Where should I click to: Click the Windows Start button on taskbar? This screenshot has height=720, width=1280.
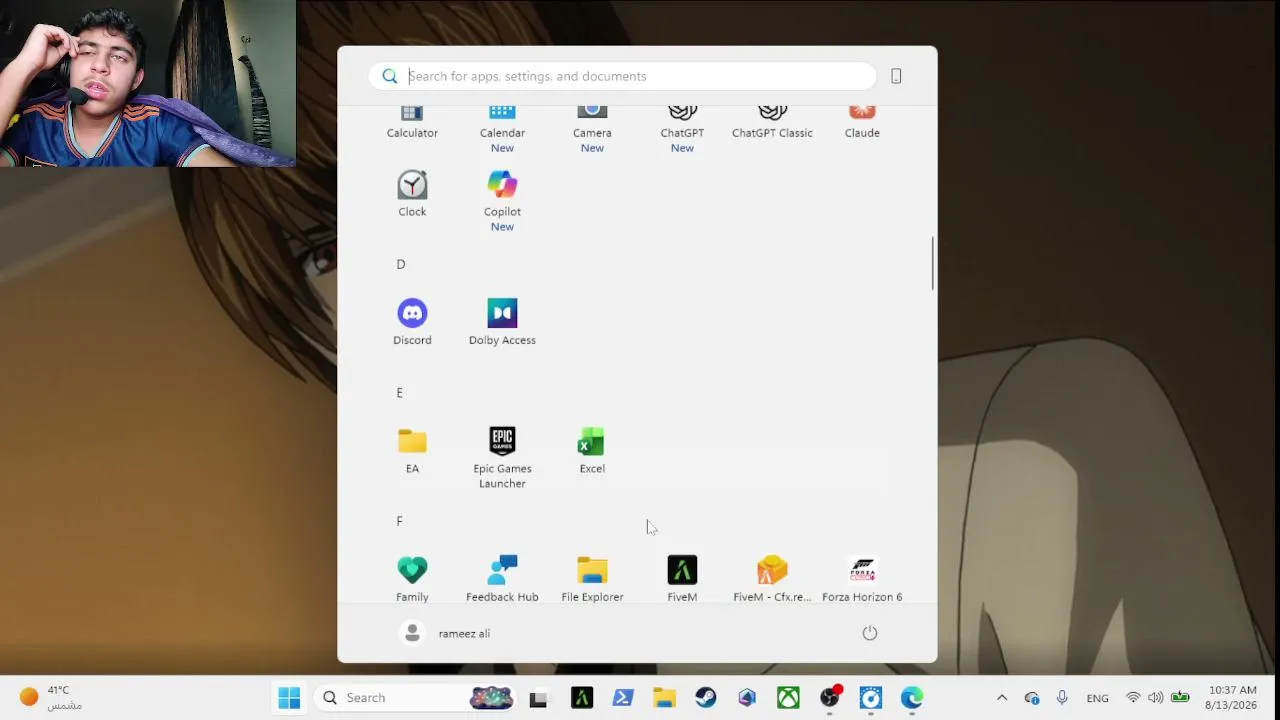(289, 698)
